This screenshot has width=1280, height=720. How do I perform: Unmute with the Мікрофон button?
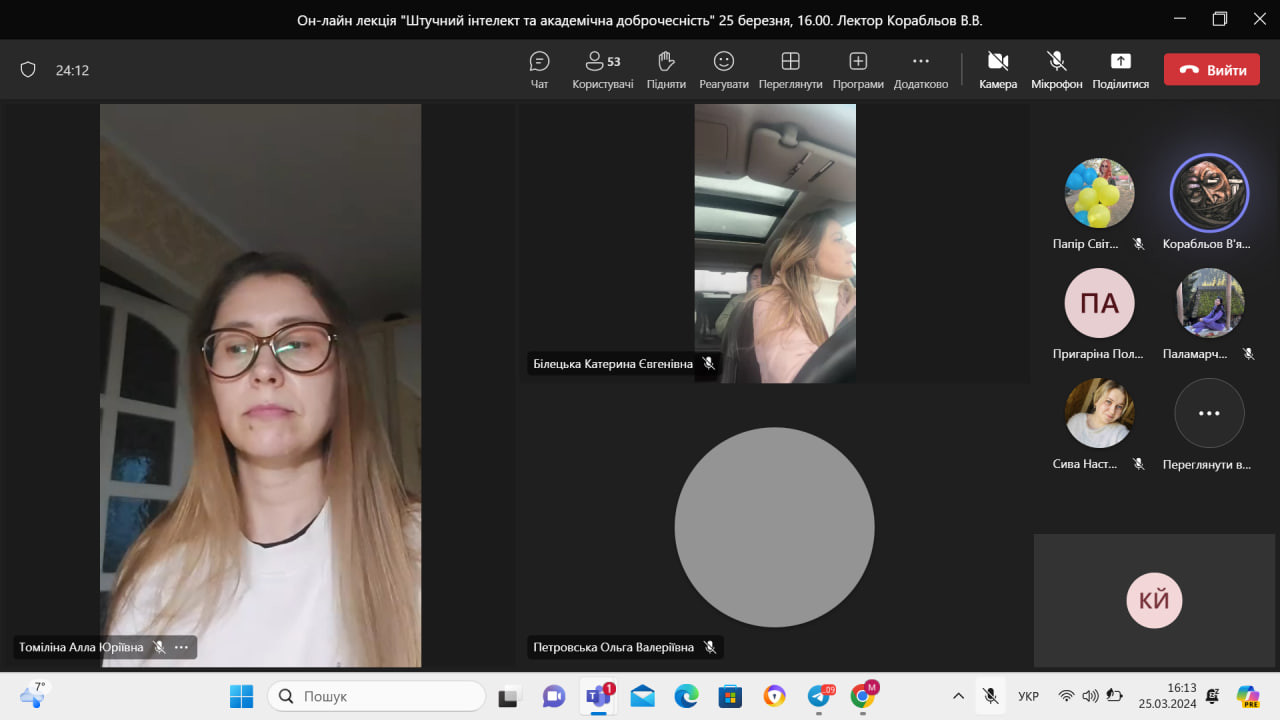[1057, 70]
